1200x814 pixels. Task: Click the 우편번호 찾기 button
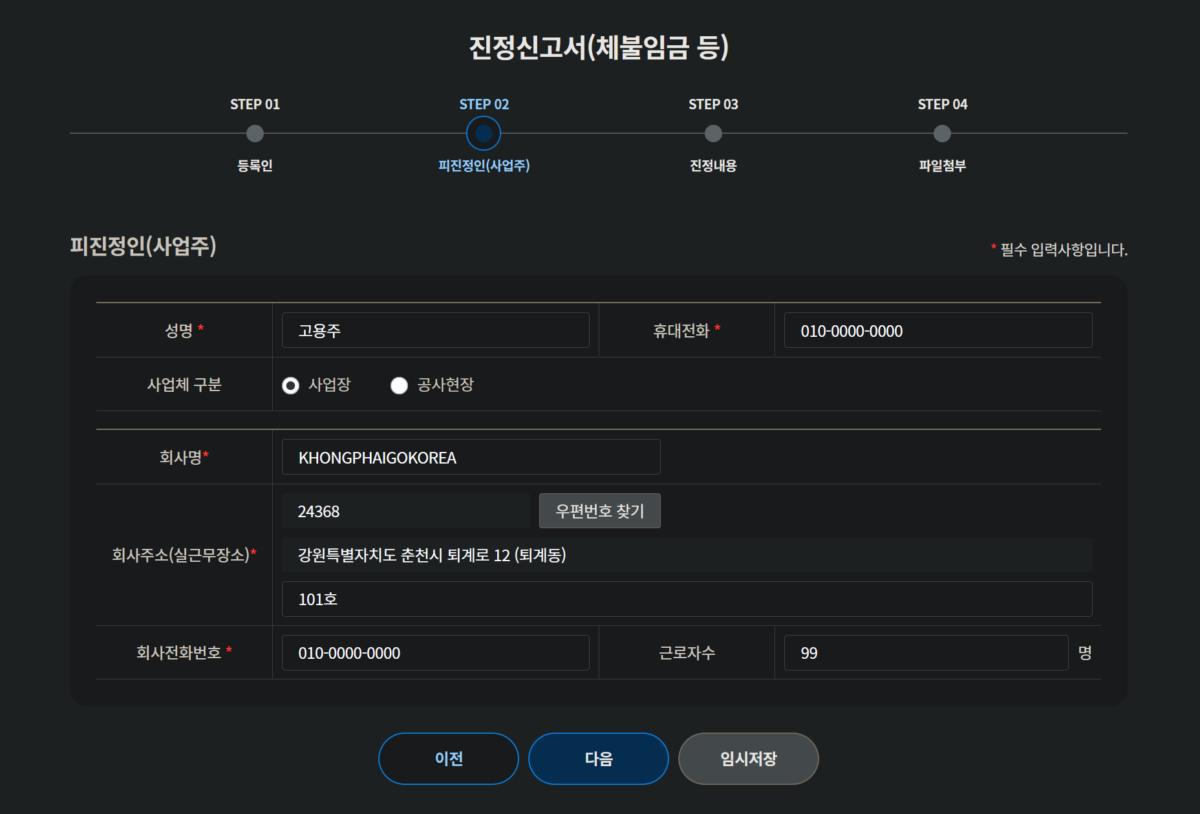click(599, 510)
